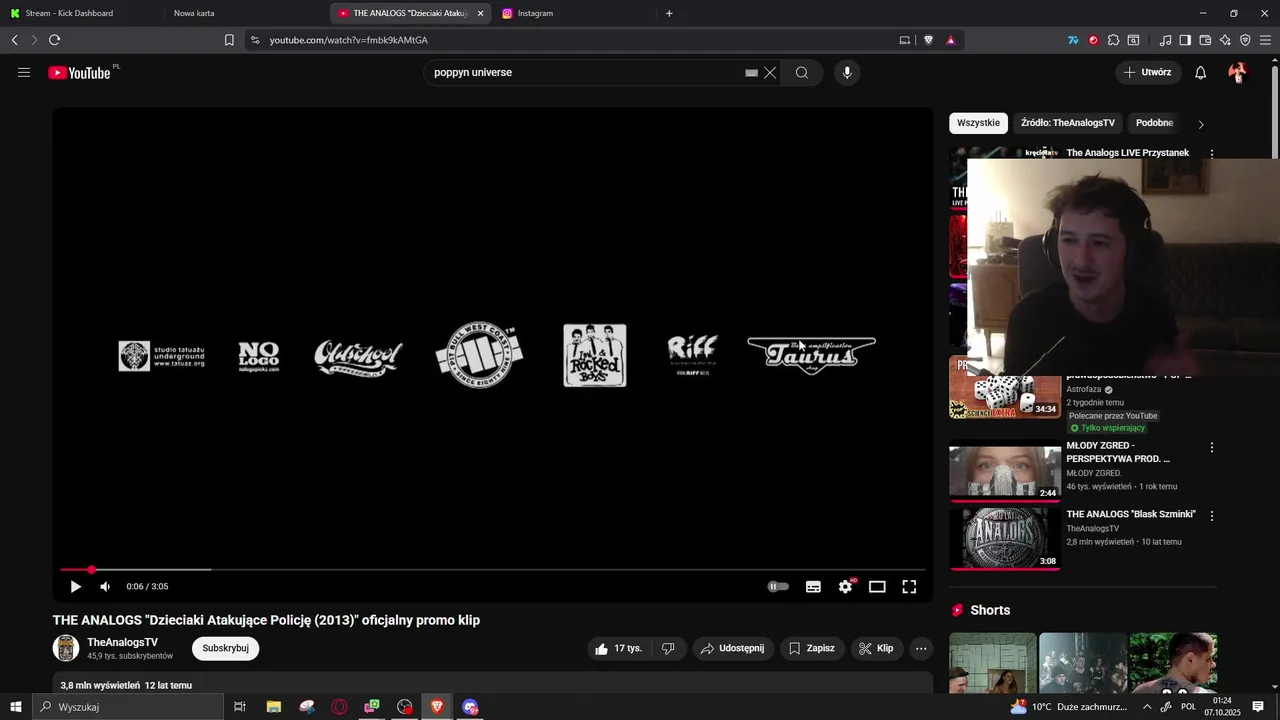Viewport: 1280px width, 720px height.
Task: Like the video with 17 tys.
Action: point(619,648)
